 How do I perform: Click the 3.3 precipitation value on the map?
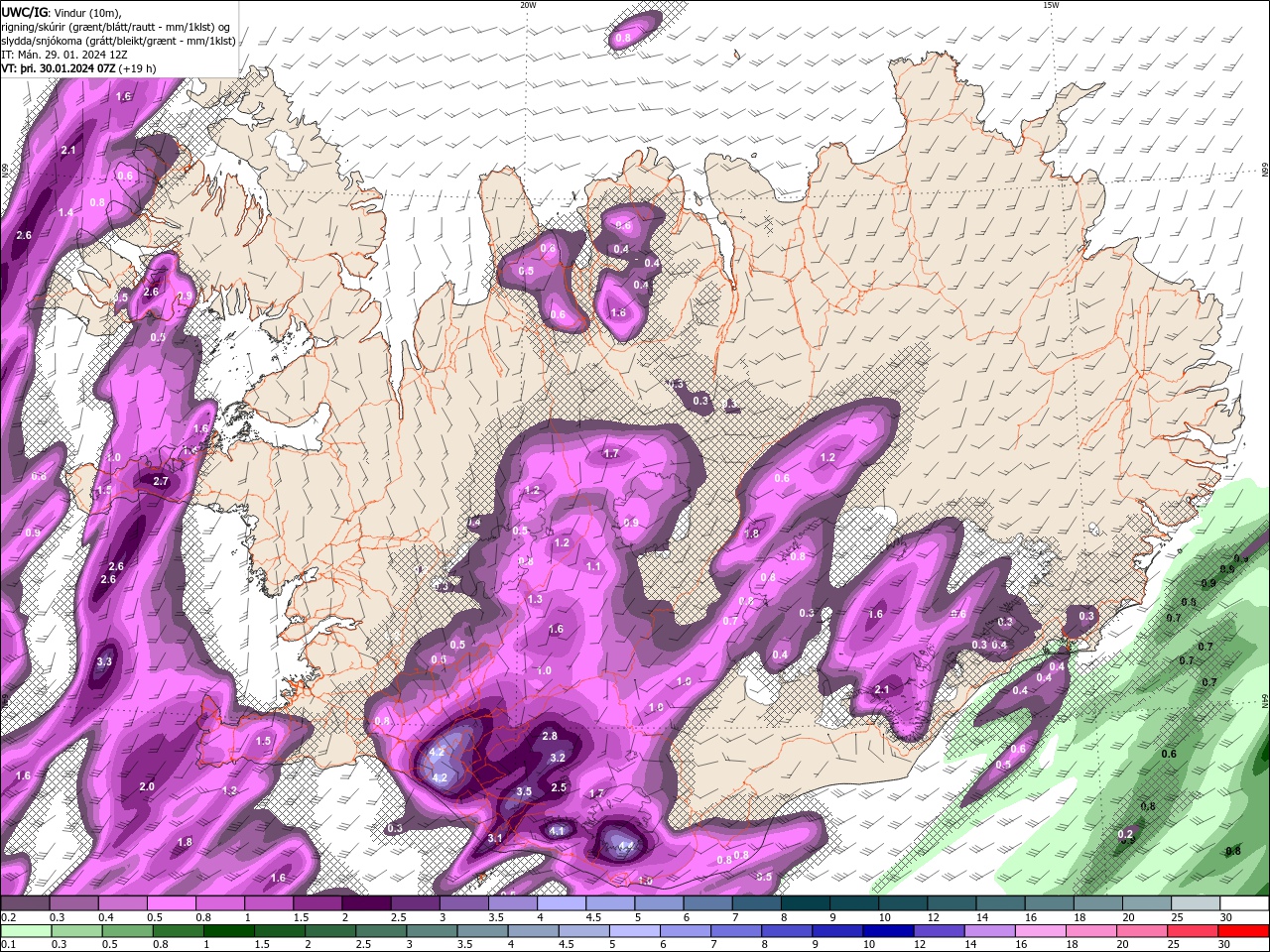point(104,661)
